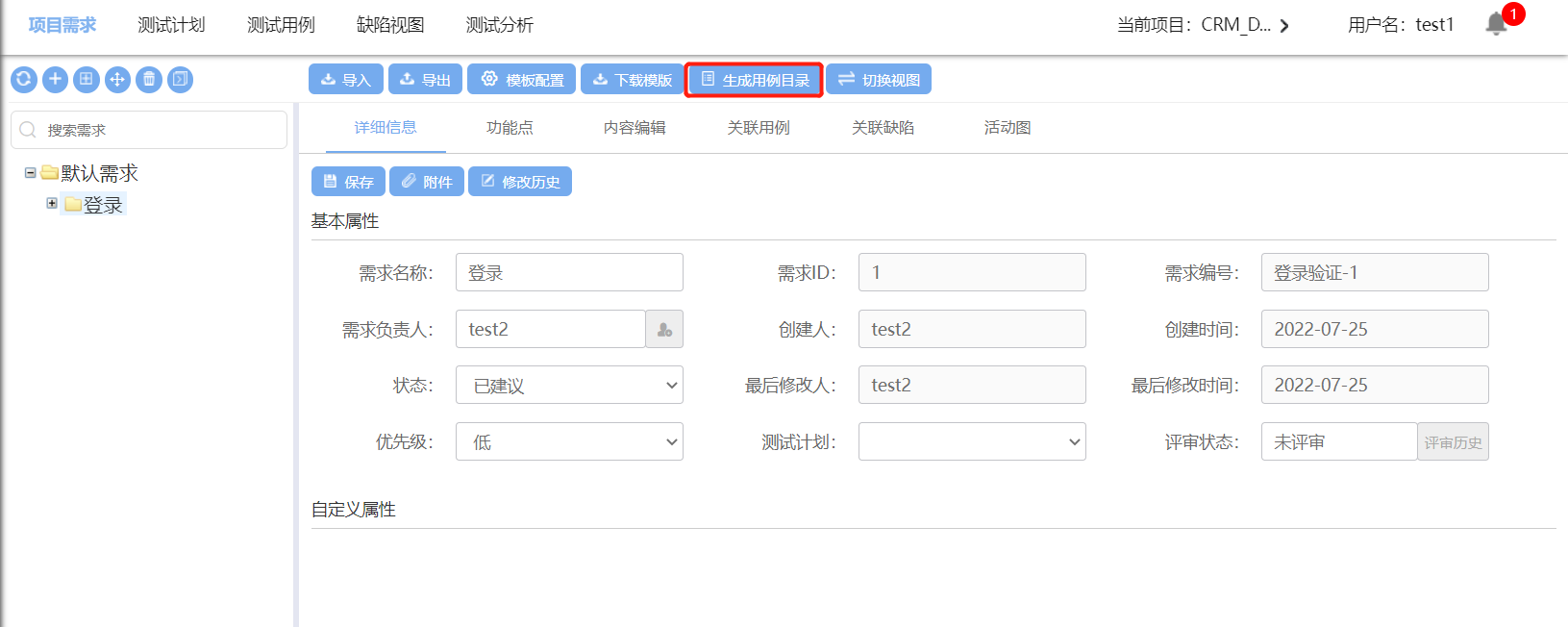Screen dimensions: 1568x627
Task: Click the 生成用例目录 button
Action: 755,80
